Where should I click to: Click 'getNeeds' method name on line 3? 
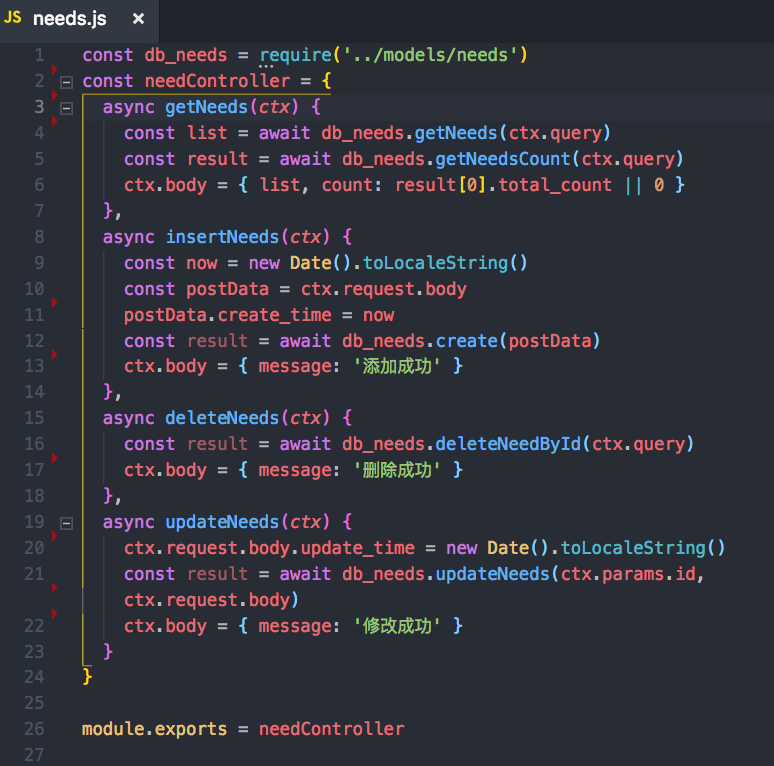click(206, 107)
